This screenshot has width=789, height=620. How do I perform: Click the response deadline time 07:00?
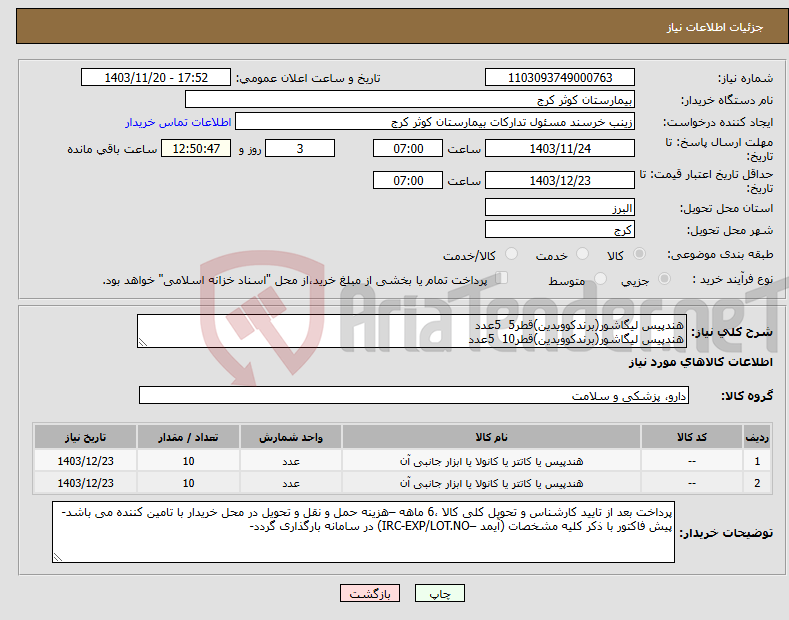(408, 148)
